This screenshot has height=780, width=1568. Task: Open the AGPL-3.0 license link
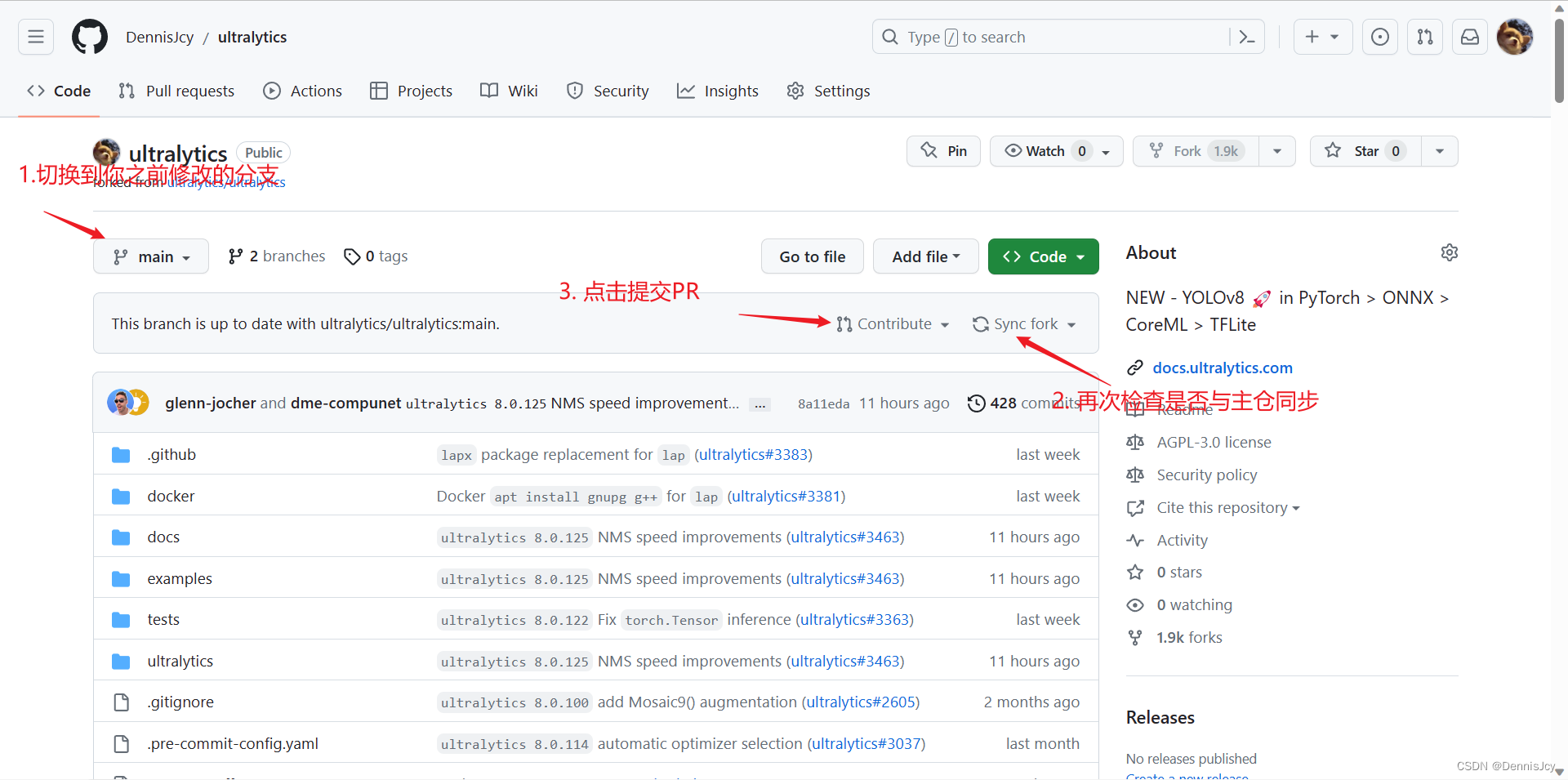pyautogui.click(x=1214, y=443)
